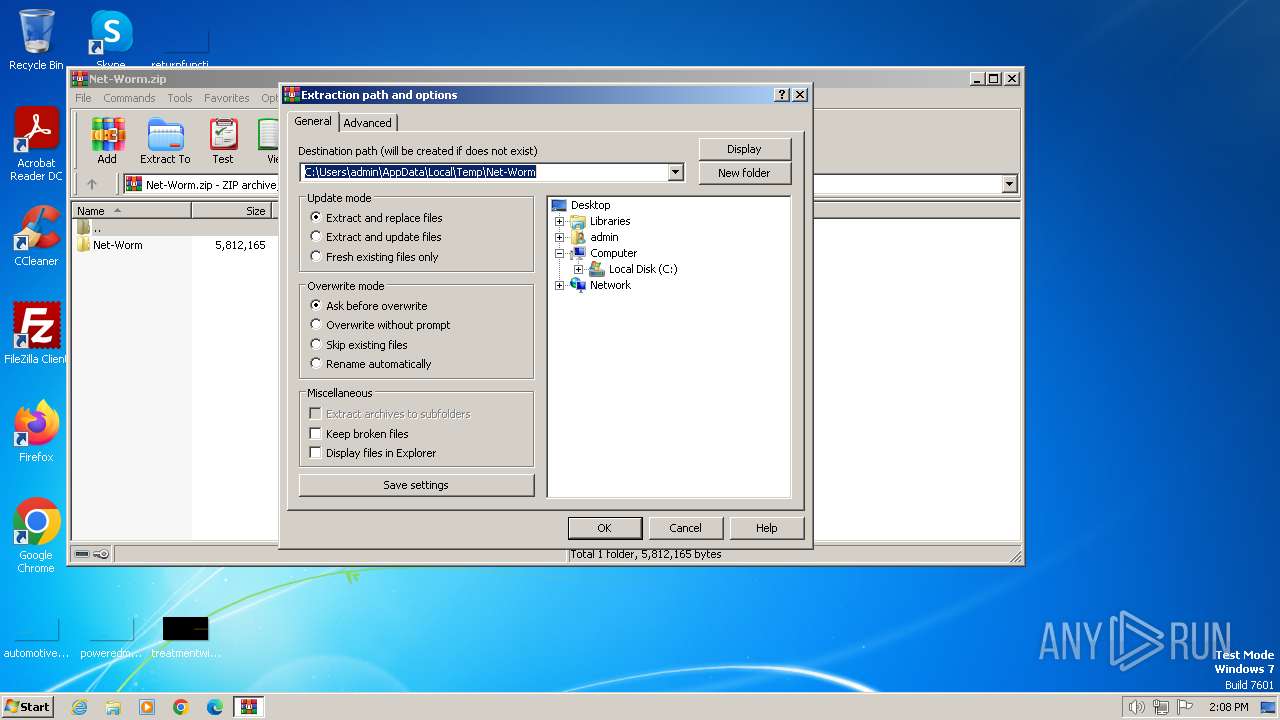Expand admin tree node

pyautogui.click(x=560, y=237)
